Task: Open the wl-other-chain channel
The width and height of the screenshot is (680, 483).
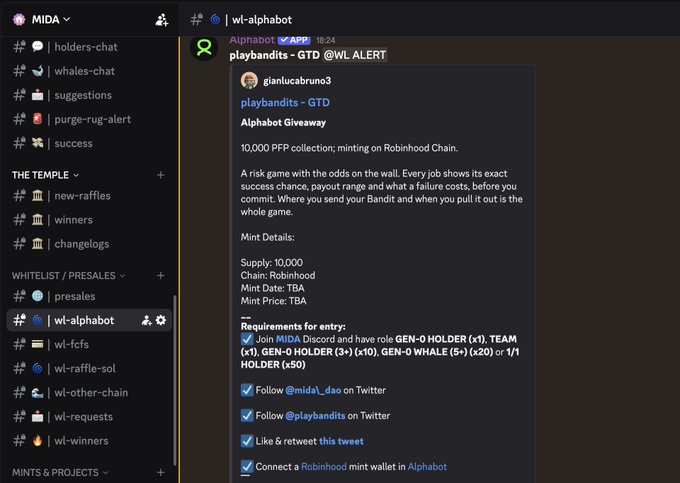Action: (89, 393)
